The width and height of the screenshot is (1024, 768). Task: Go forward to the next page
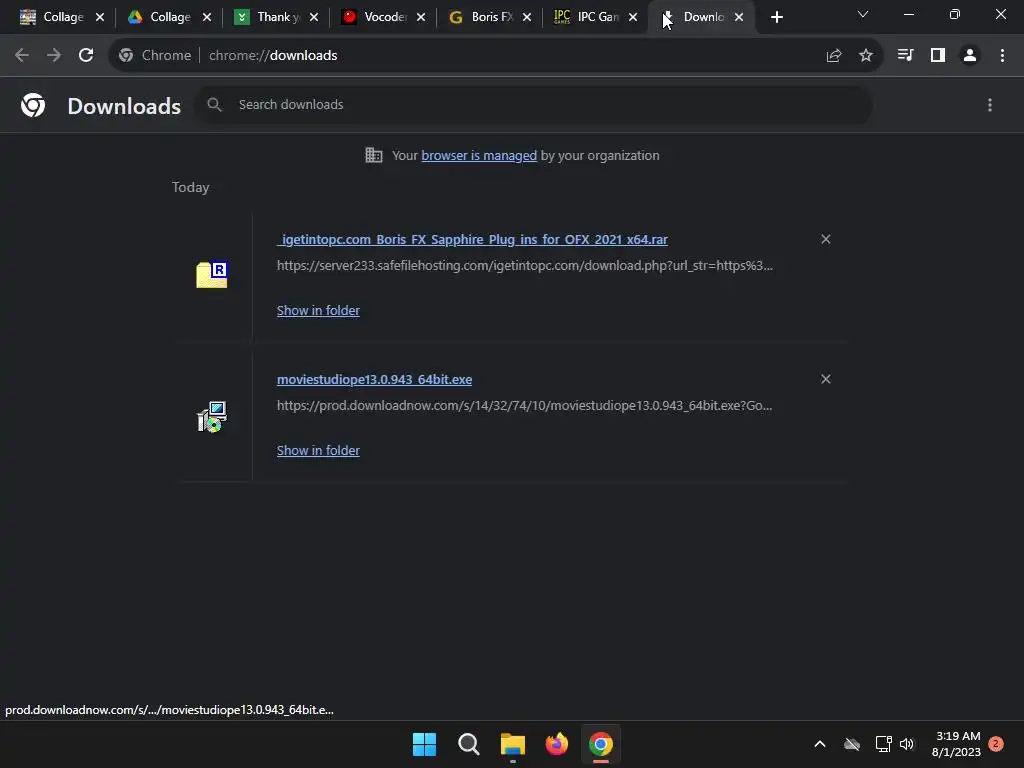(x=54, y=56)
